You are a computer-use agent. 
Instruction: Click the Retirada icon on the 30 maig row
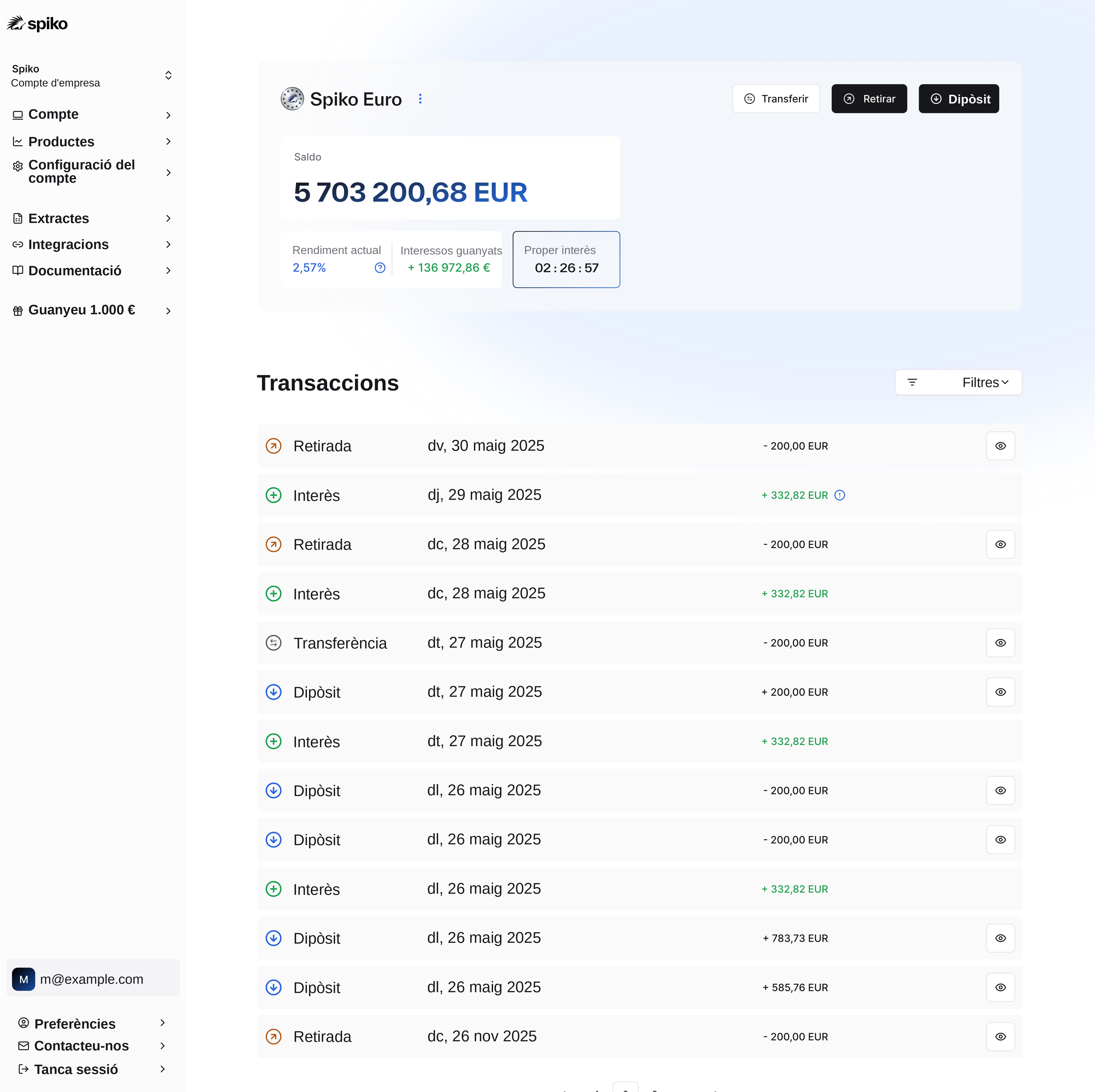tap(274, 446)
